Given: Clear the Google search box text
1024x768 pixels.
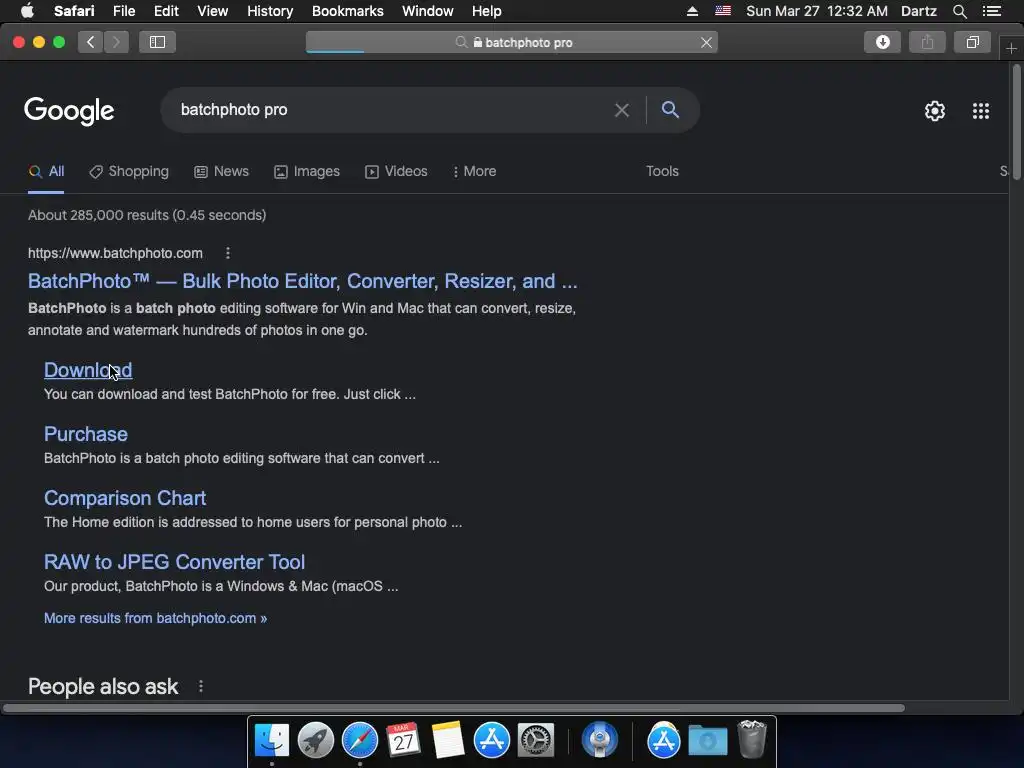Looking at the screenshot, I should [622, 110].
